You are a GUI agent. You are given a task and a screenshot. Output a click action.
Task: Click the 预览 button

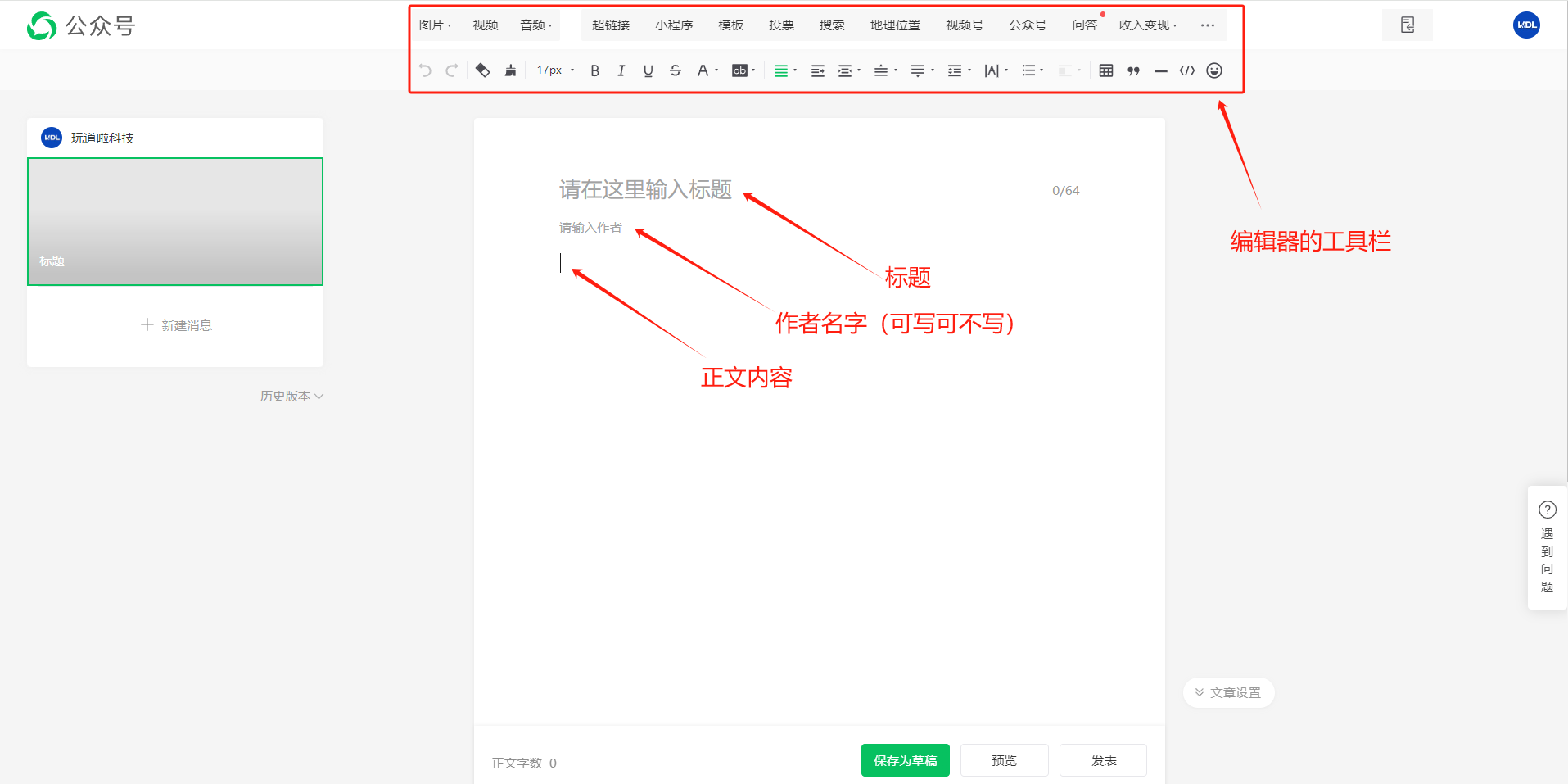click(x=1004, y=760)
